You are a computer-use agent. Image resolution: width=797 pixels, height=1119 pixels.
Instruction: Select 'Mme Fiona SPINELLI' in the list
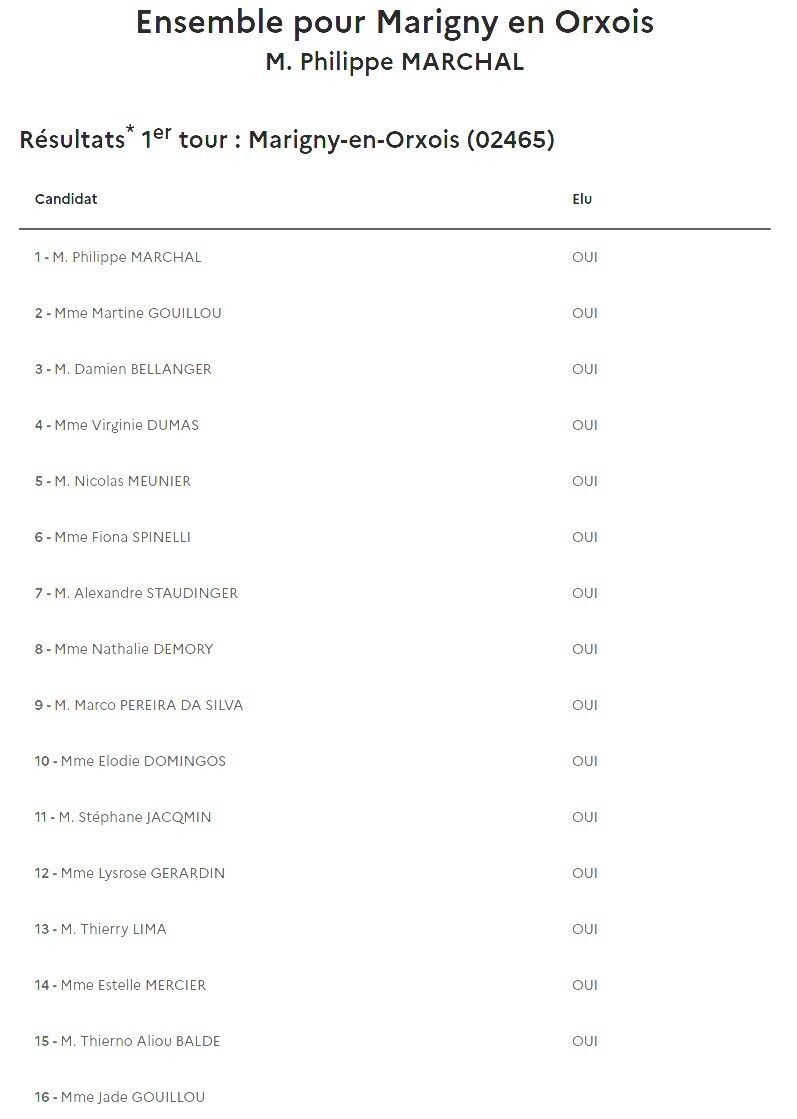(113, 537)
